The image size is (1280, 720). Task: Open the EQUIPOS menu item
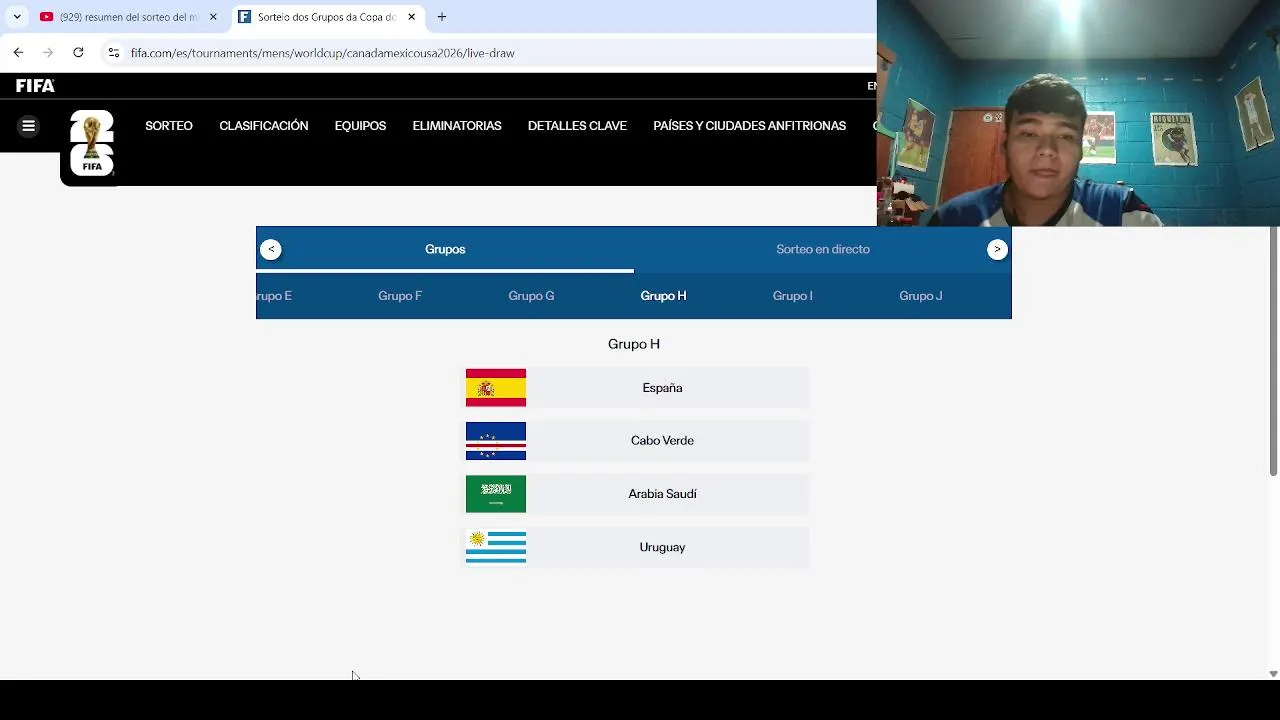coord(360,126)
